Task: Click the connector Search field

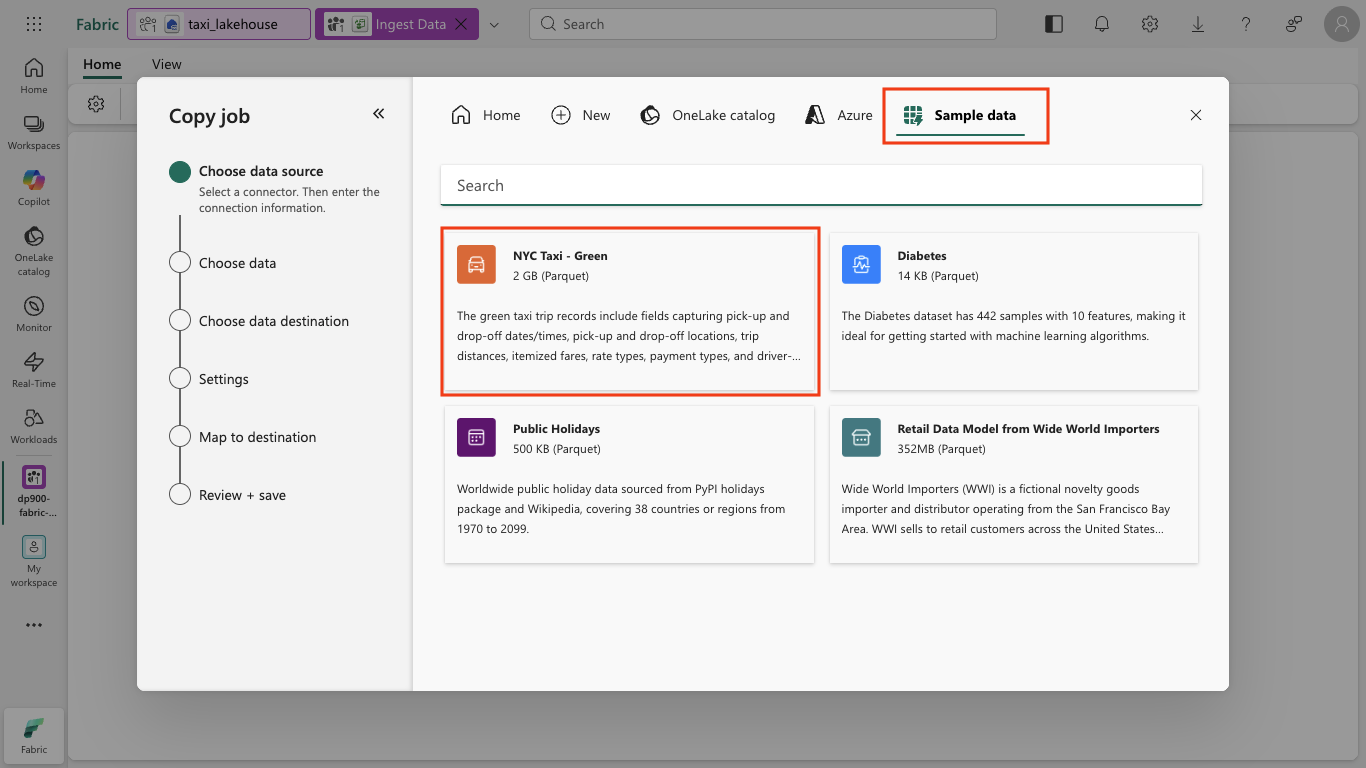Action: [x=821, y=185]
